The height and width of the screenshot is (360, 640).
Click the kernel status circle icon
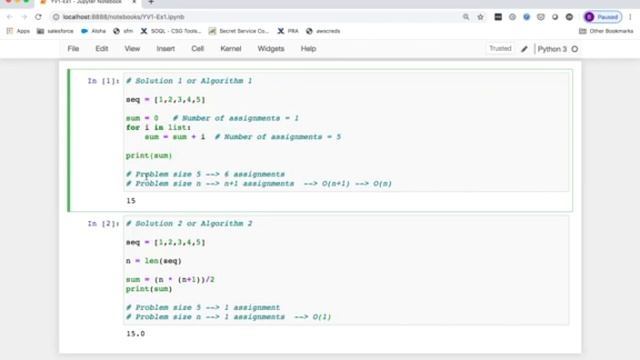pyautogui.click(x=575, y=49)
